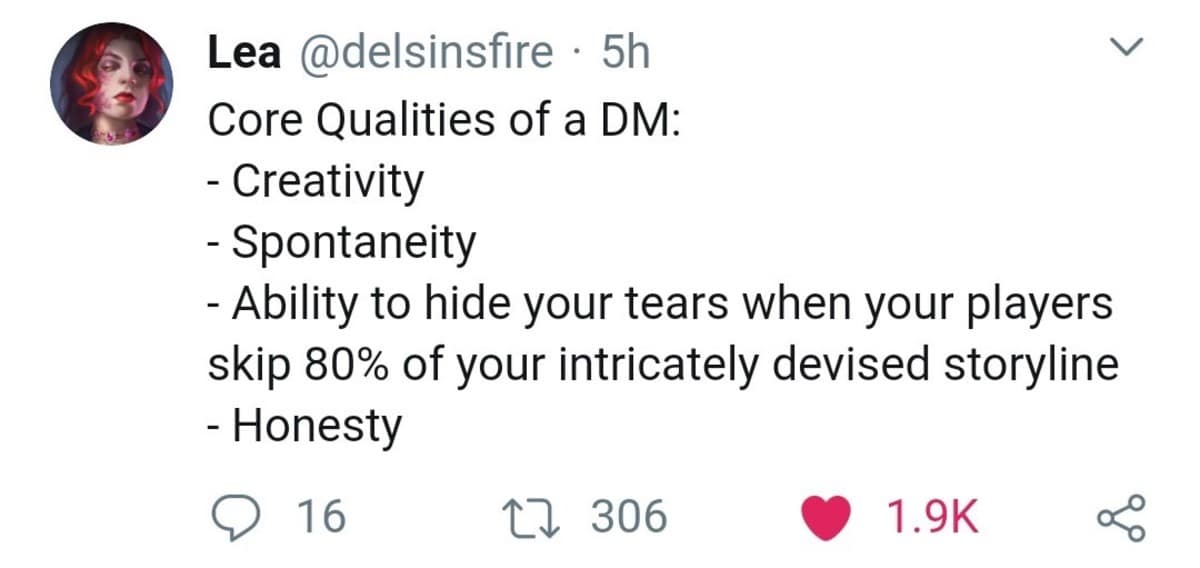Click the reply speech bubble icon
The width and height of the screenshot is (1200, 568).
231,516
